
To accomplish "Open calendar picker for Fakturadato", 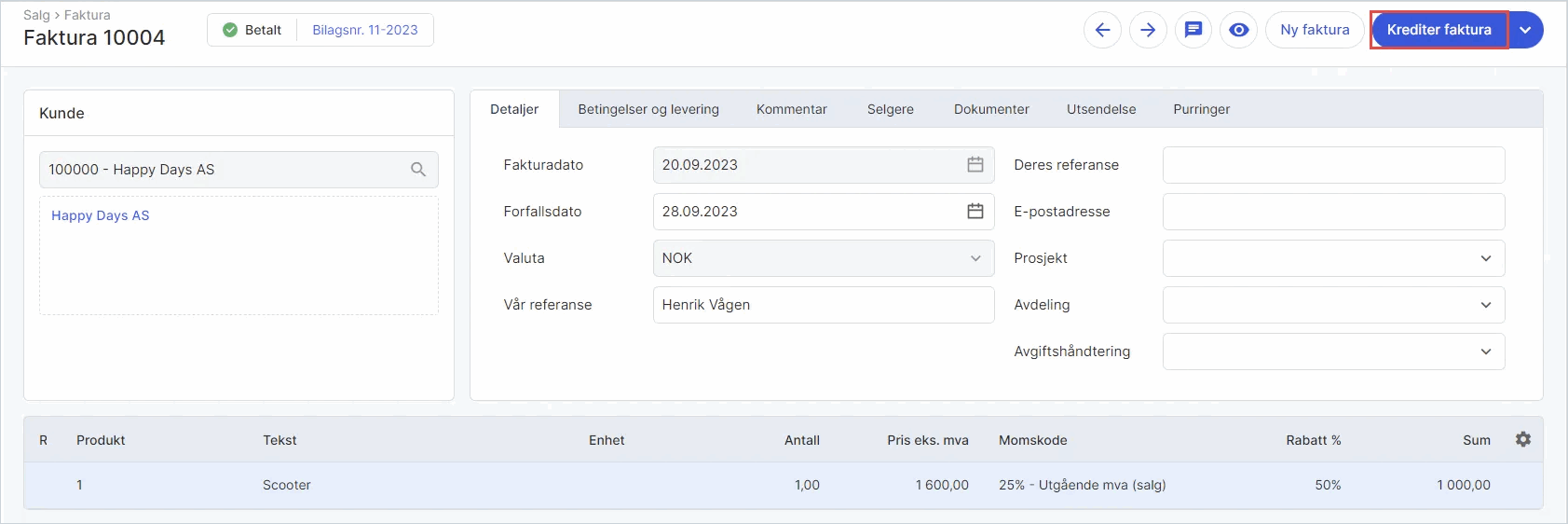I will tap(975, 165).
